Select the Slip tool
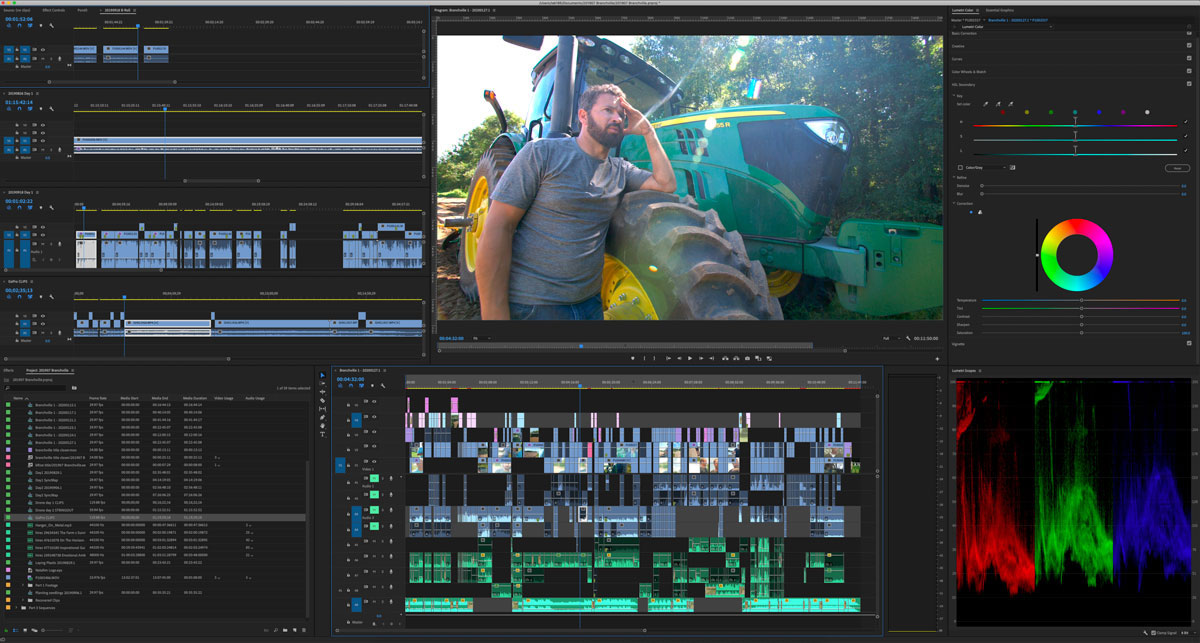The height and width of the screenshot is (643, 1200). (322, 409)
